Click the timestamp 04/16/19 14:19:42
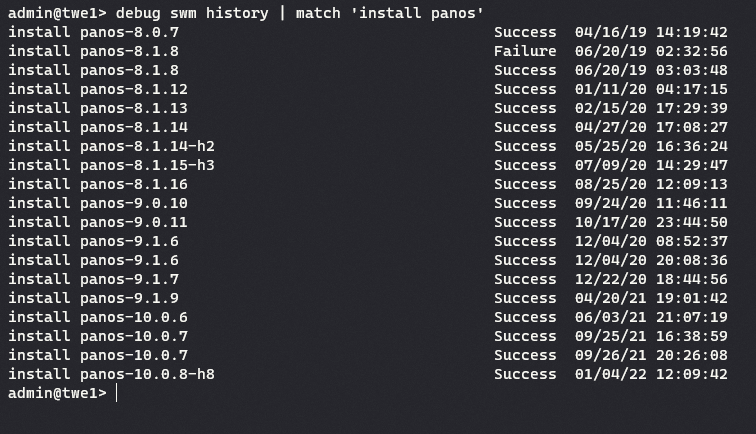The height and width of the screenshot is (434, 756). click(x=651, y=32)
